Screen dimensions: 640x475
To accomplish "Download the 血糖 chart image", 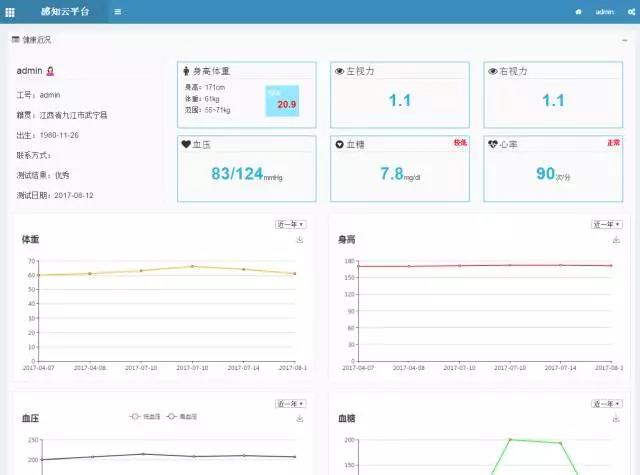I will (x=616, y=419).
